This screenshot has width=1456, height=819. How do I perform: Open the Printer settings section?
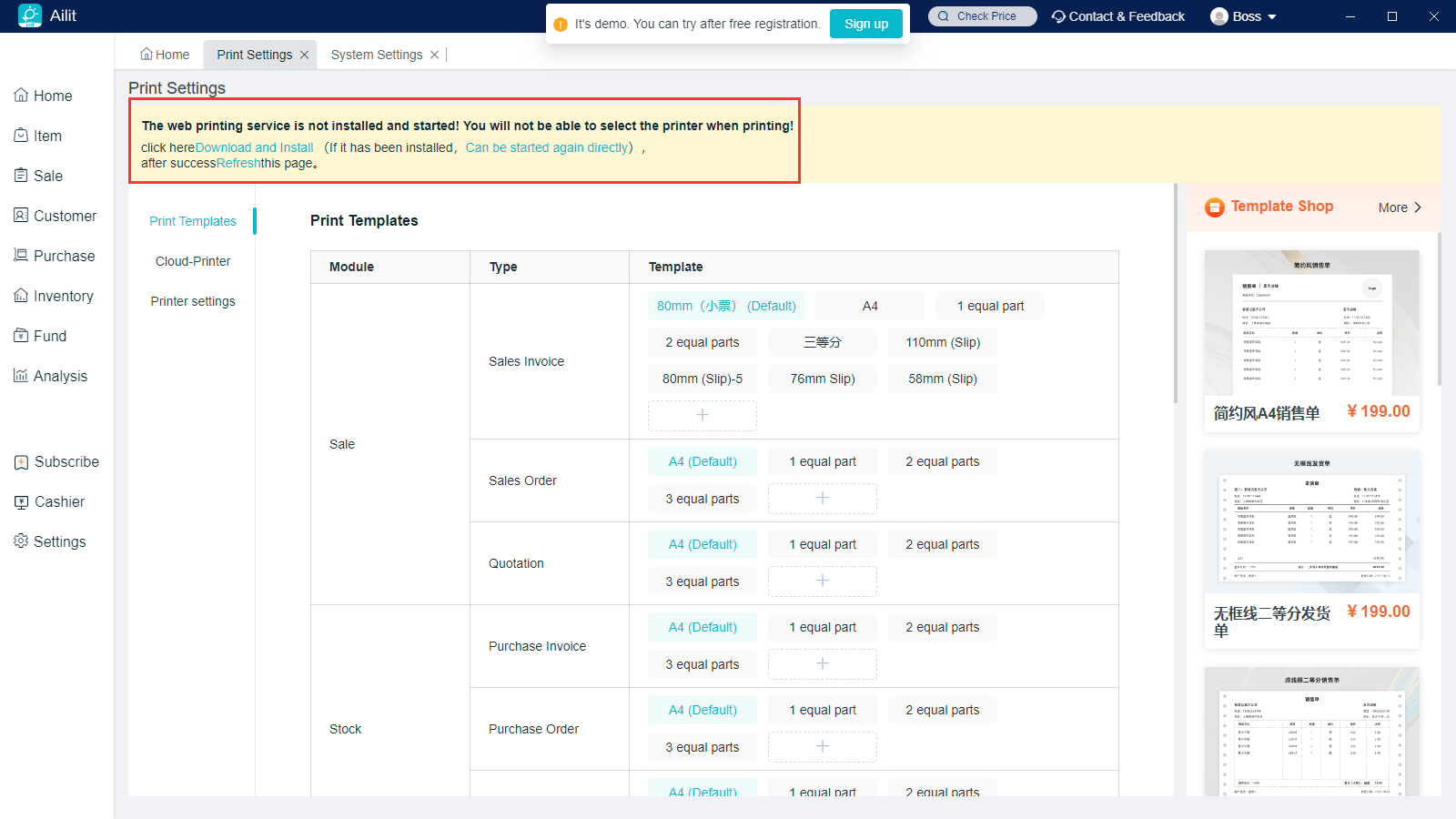coord(193,301)
